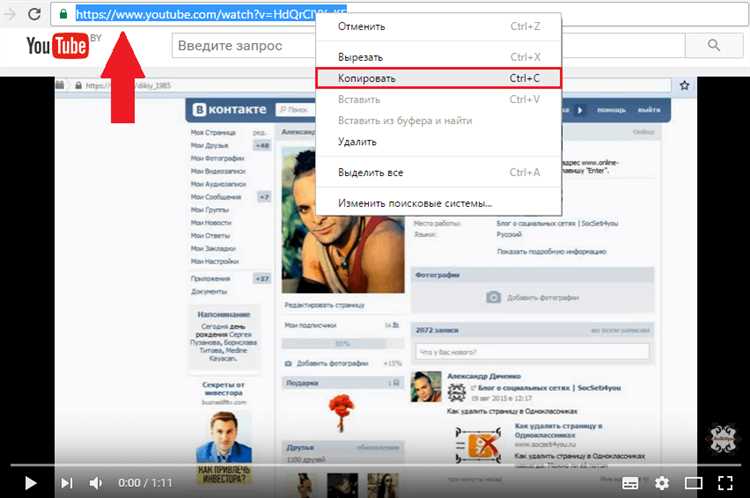Click the highlighted URL in address bar
The width and height of the screenshot is (750, 498).
(190, 15)
